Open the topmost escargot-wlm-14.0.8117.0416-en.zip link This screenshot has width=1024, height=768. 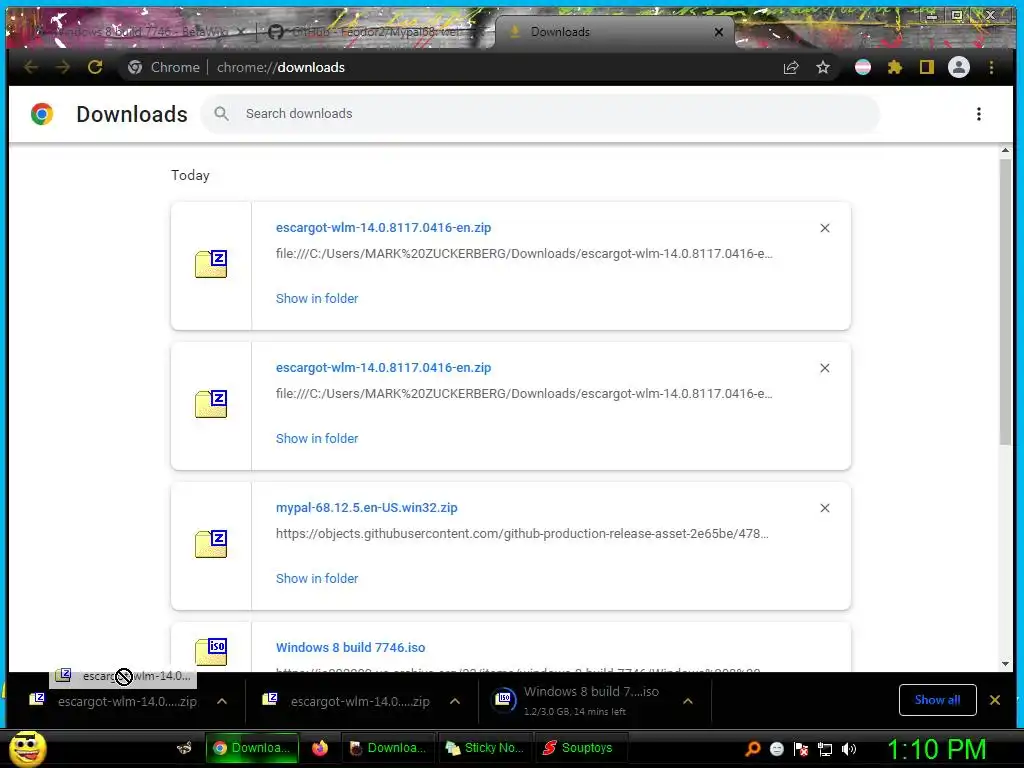(383, 227)
